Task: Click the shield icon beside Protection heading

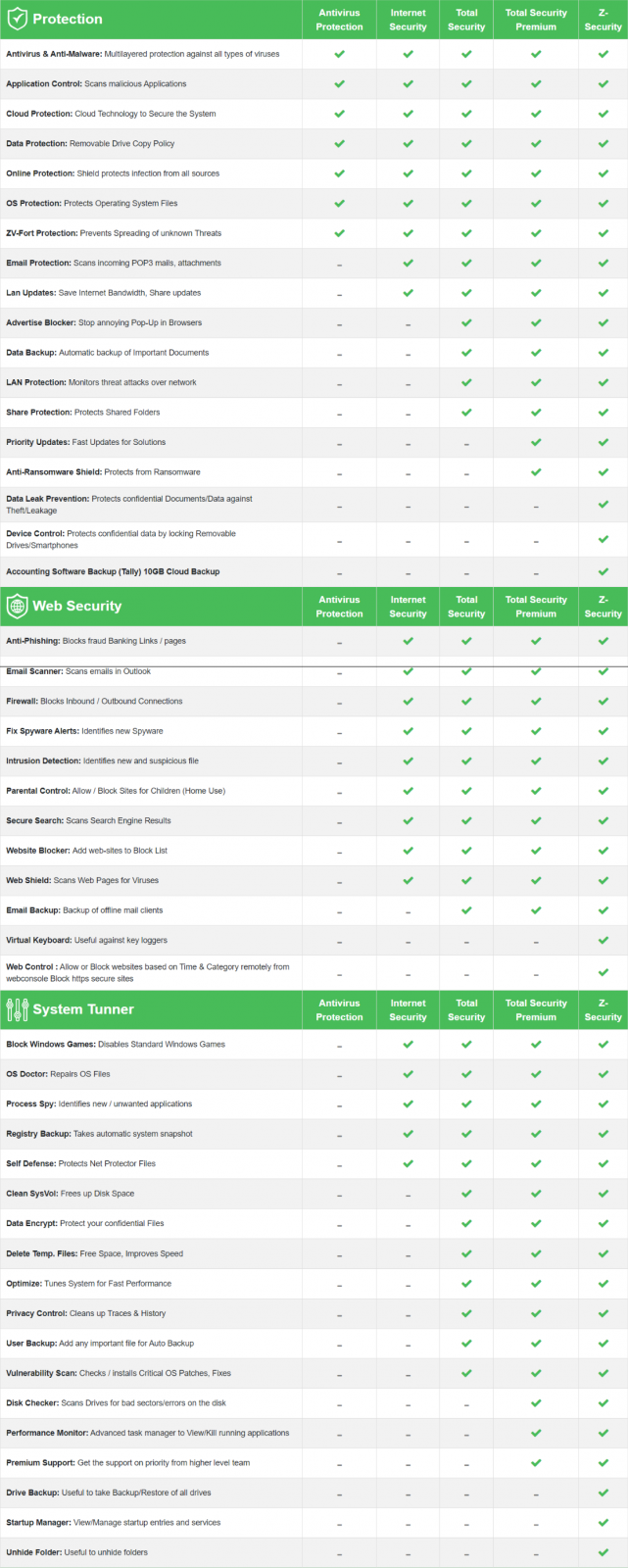Action: [18, 19]
